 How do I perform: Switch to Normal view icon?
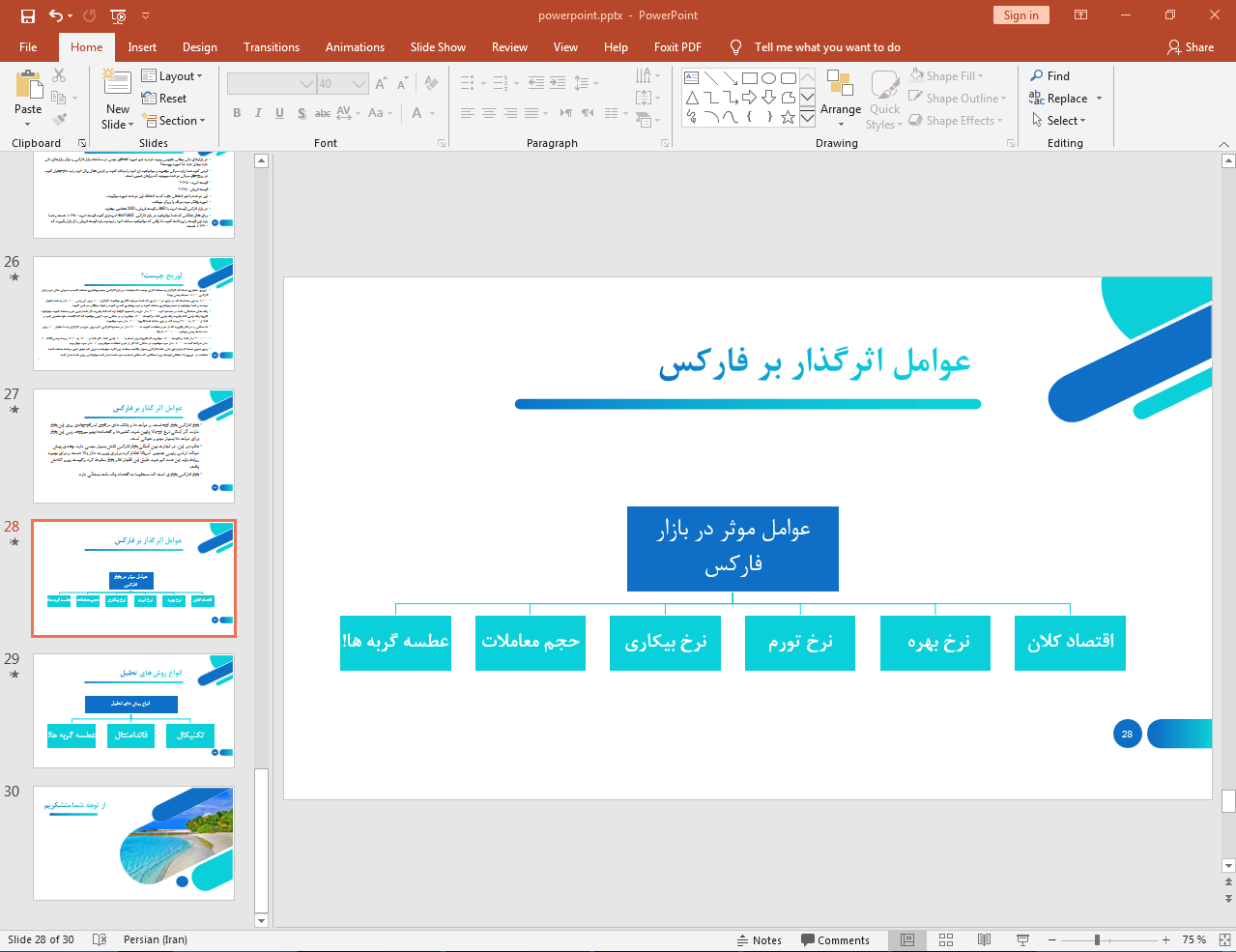click(907, 940)
